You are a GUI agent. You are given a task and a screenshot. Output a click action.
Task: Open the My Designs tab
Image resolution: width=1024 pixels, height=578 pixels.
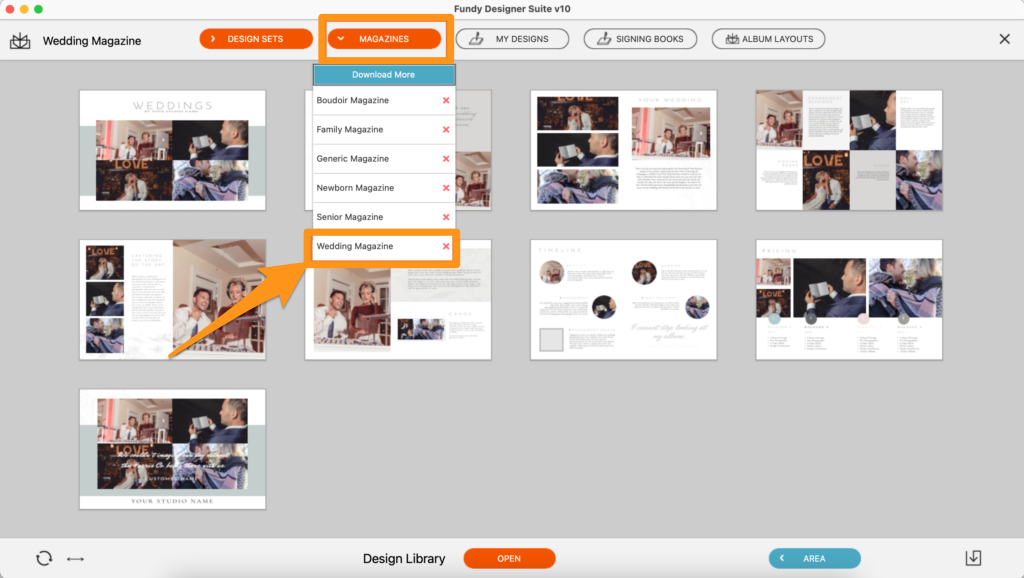point(512,39)
